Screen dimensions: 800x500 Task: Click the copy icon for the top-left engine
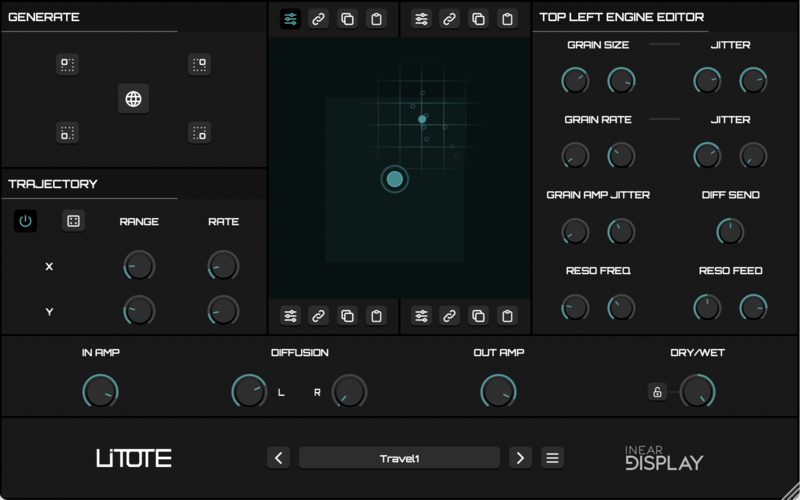pos(347,19)
